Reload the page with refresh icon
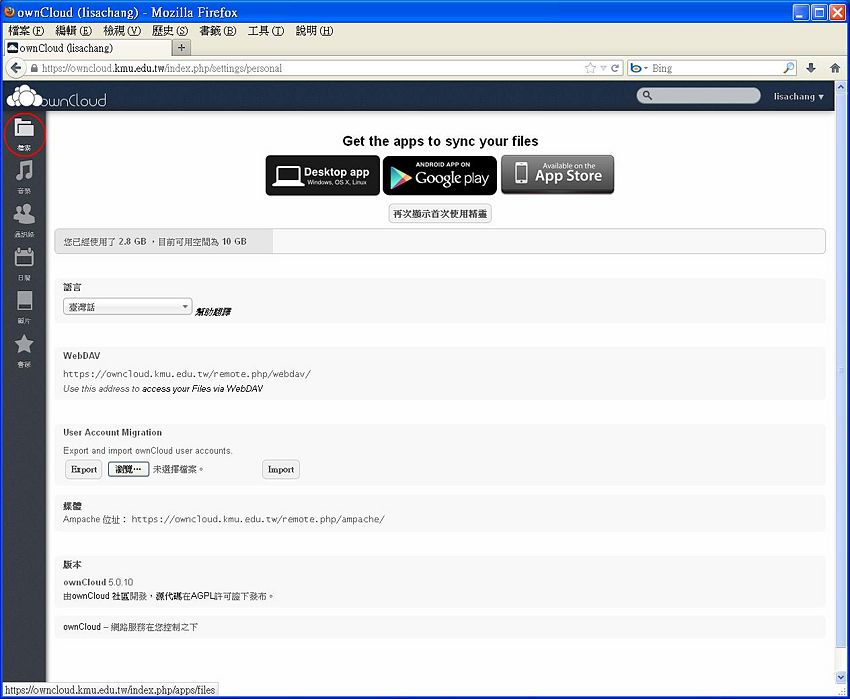This screenshot has height=699, width=850. click(x=615, y=68)
